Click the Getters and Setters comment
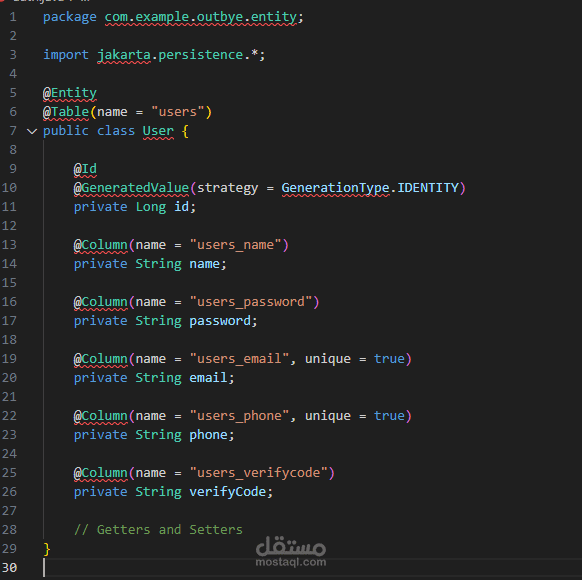Screen dimensions: 582x580 [x=158, y=530]
